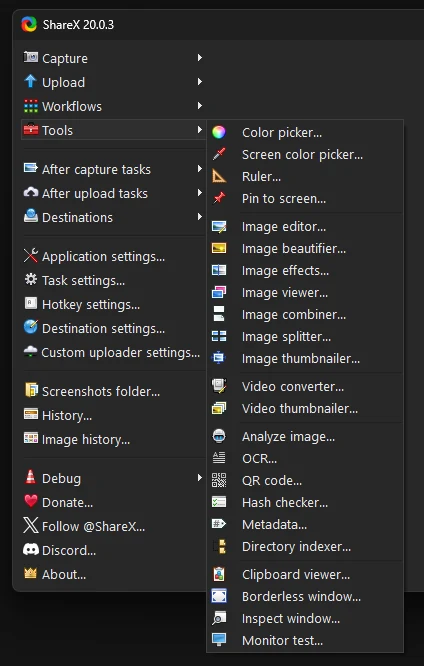Expand the Destinations submenu arrow

(x=199, y=217)
